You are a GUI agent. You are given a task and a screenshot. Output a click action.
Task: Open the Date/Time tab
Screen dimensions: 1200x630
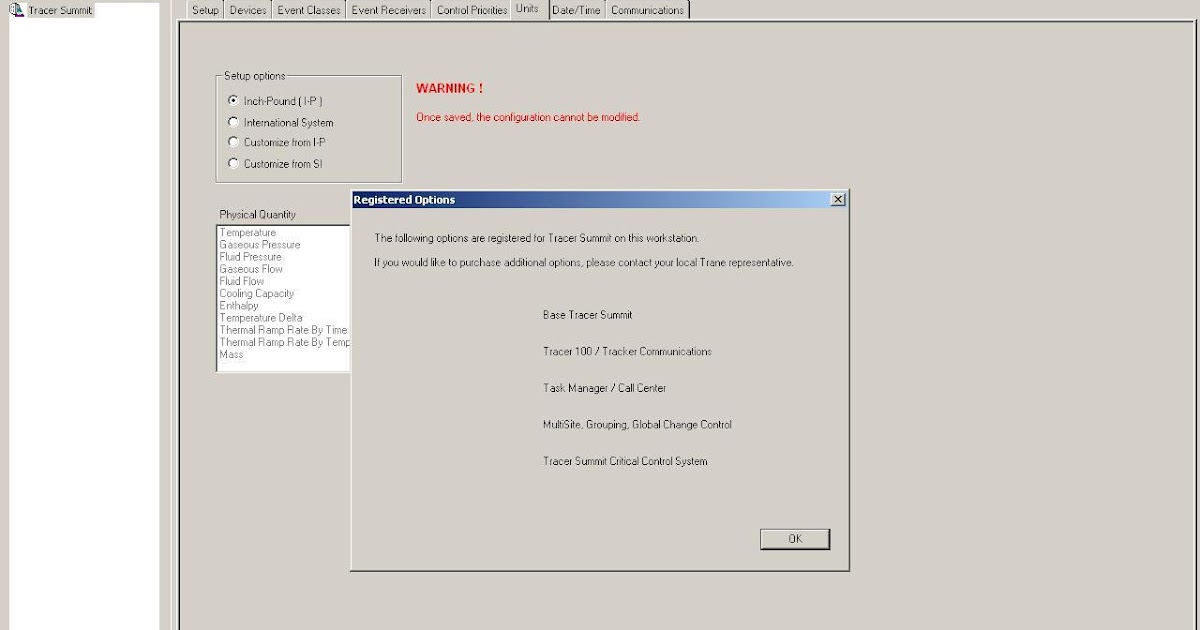click(x=576, y=10)
